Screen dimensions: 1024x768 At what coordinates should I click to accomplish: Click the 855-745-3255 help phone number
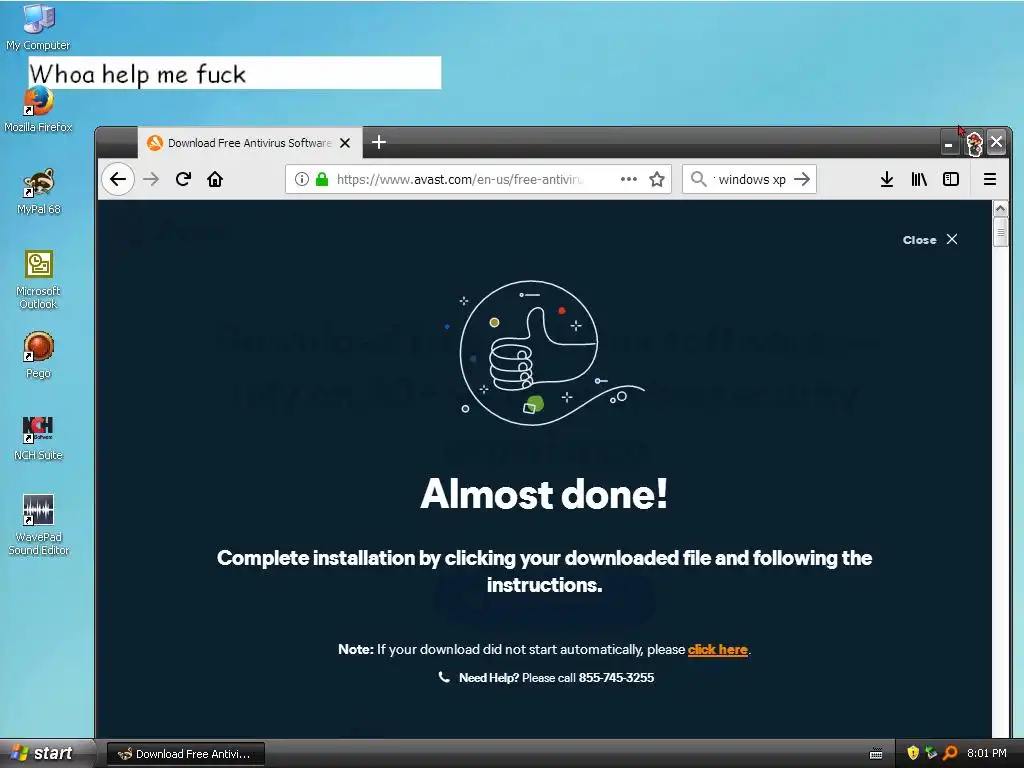click(616, 678)
